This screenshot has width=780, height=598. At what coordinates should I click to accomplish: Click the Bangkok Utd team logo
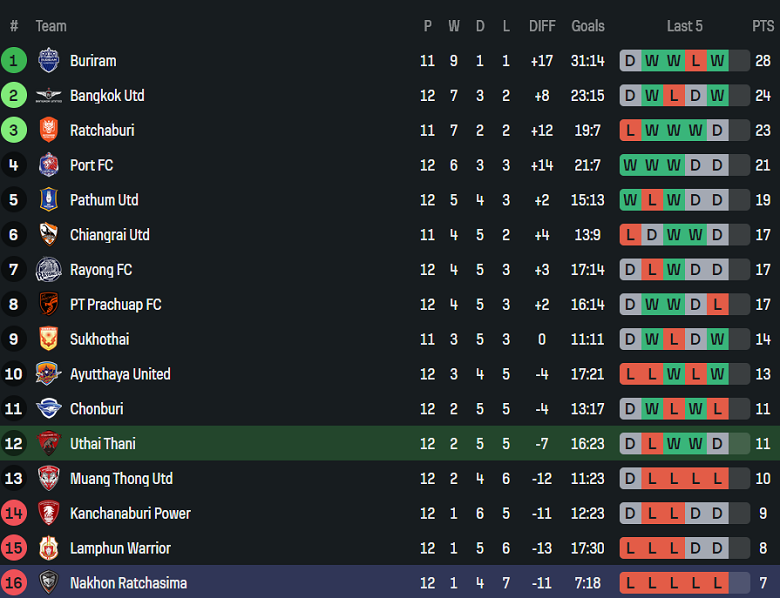(48, 96)
